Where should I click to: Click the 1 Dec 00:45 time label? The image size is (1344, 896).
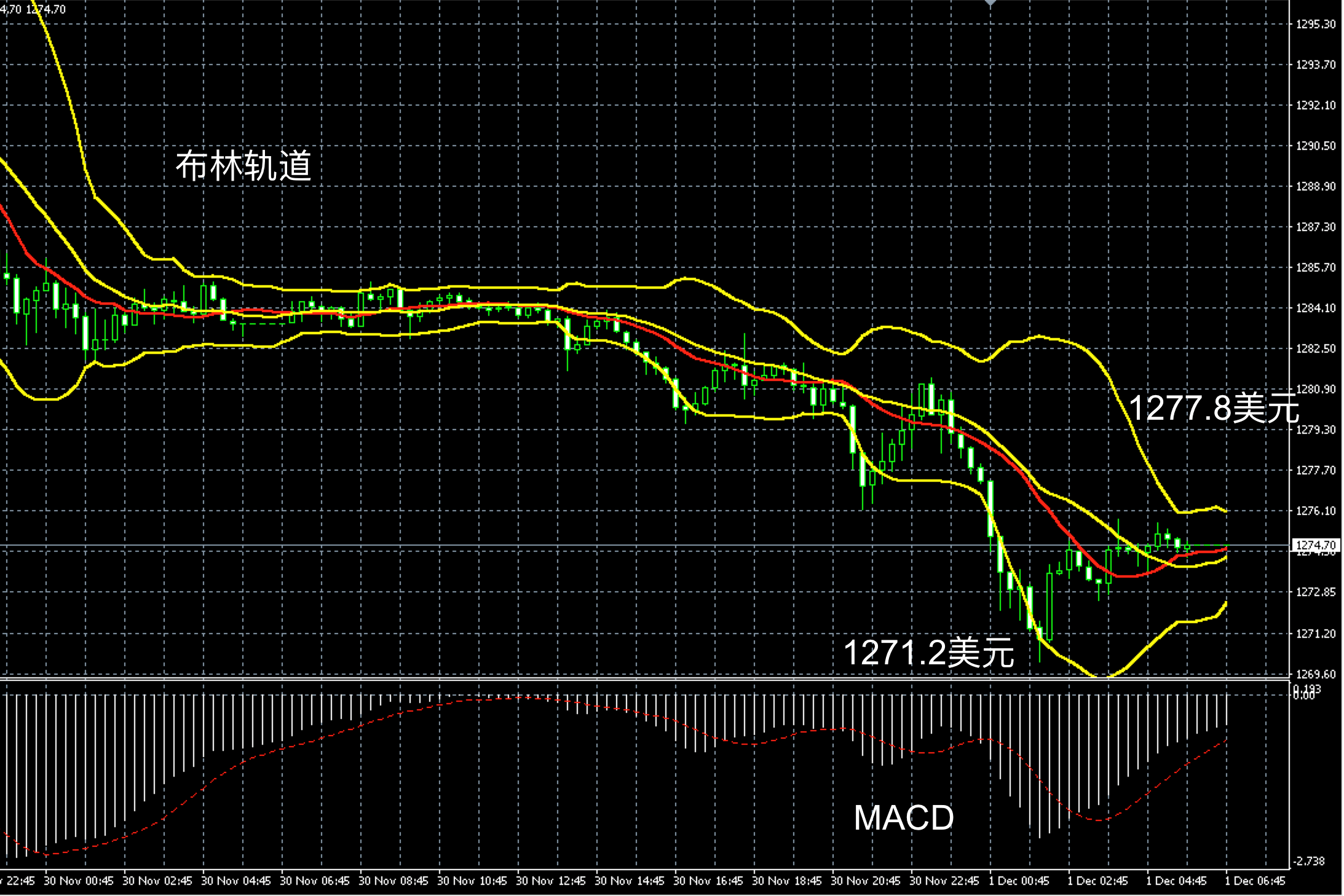[1019, 881]
